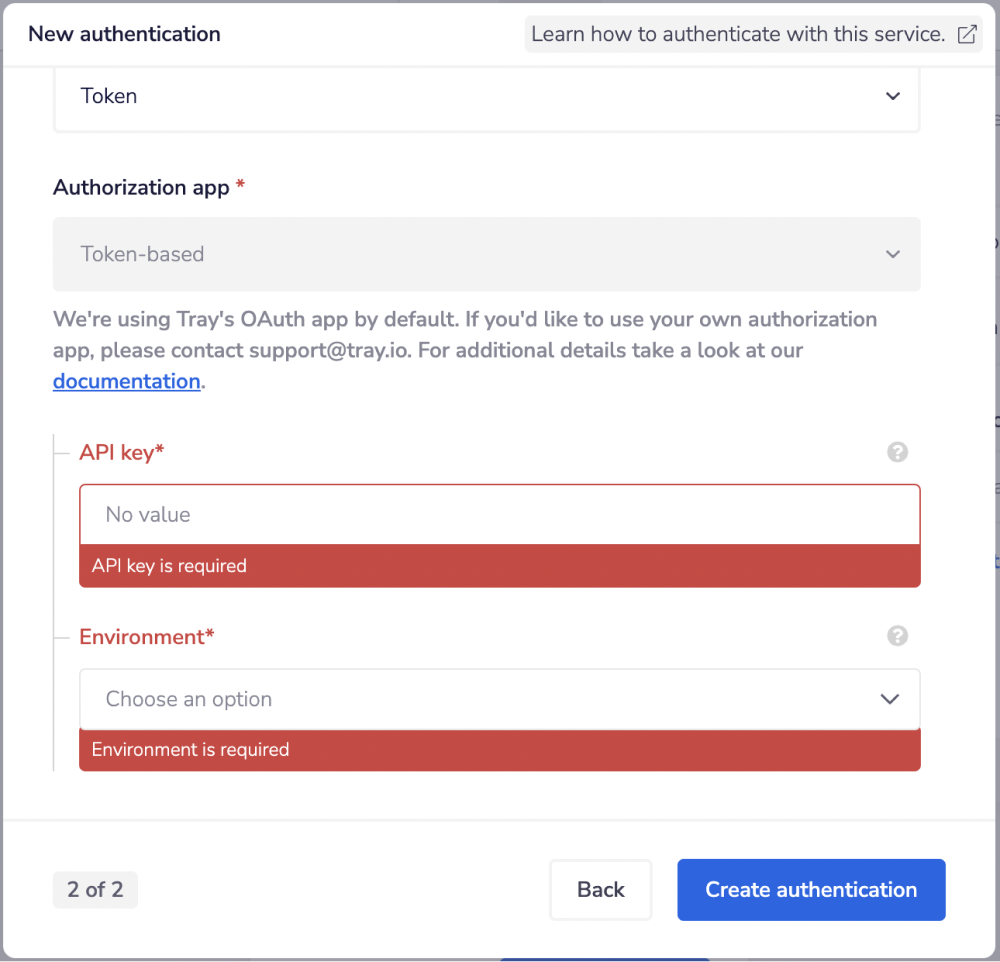Open the documentation link
The width and height of the screenshot is (1000, 962).
click(x=126, y=381)
